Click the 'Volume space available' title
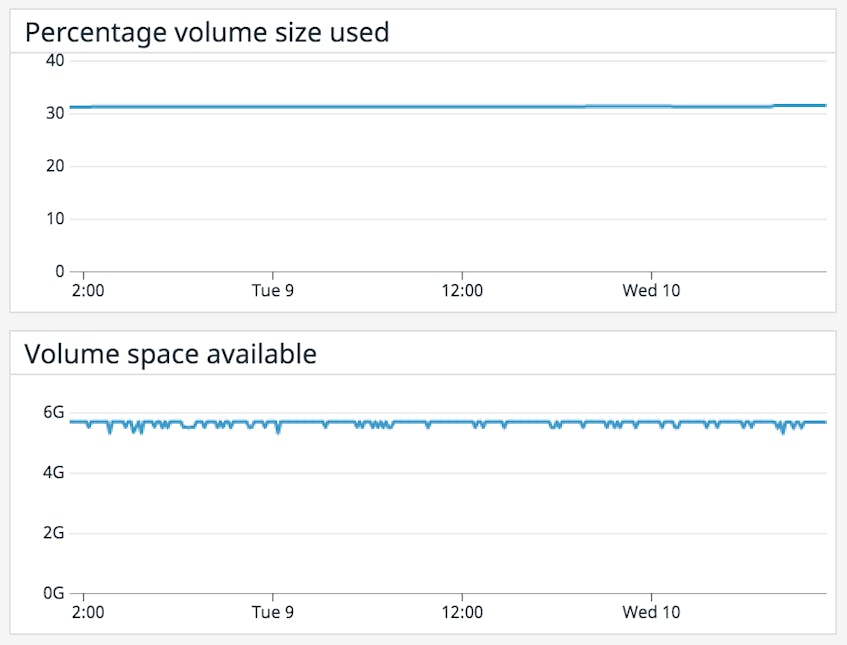Image resolution: width=847 pixels, height=645 pixels. tap(170, 354)
